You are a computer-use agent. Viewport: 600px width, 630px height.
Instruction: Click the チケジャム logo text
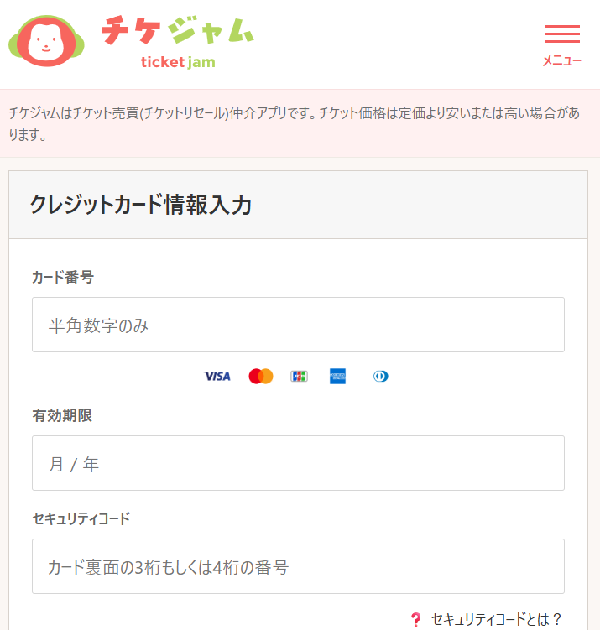click(178, 30)
